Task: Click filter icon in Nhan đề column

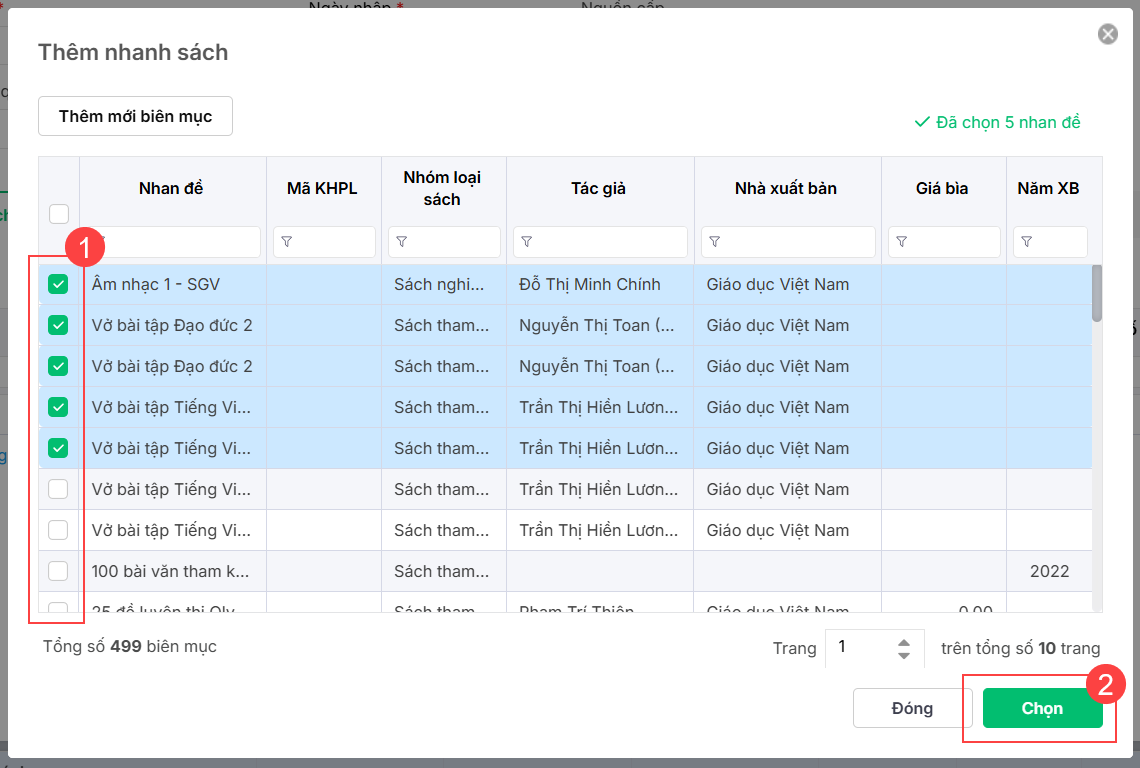Action: pos(100,242)
